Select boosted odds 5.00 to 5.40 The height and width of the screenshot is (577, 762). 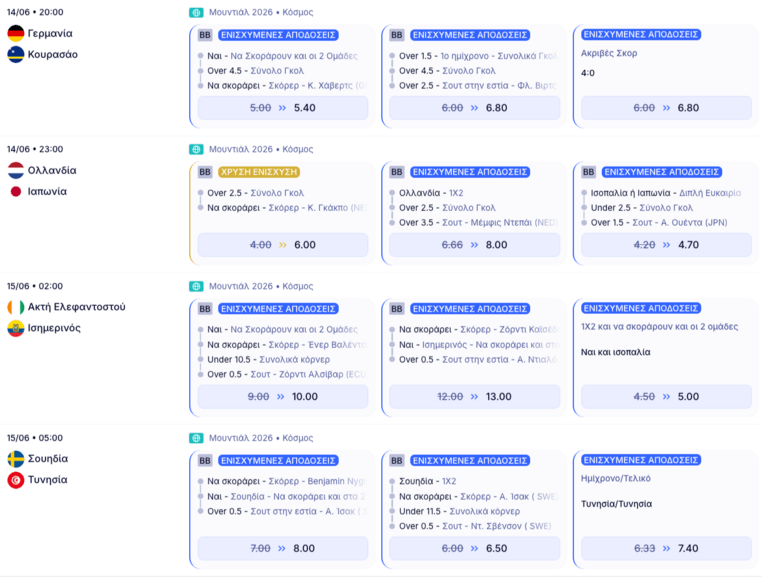pos(283,108)
